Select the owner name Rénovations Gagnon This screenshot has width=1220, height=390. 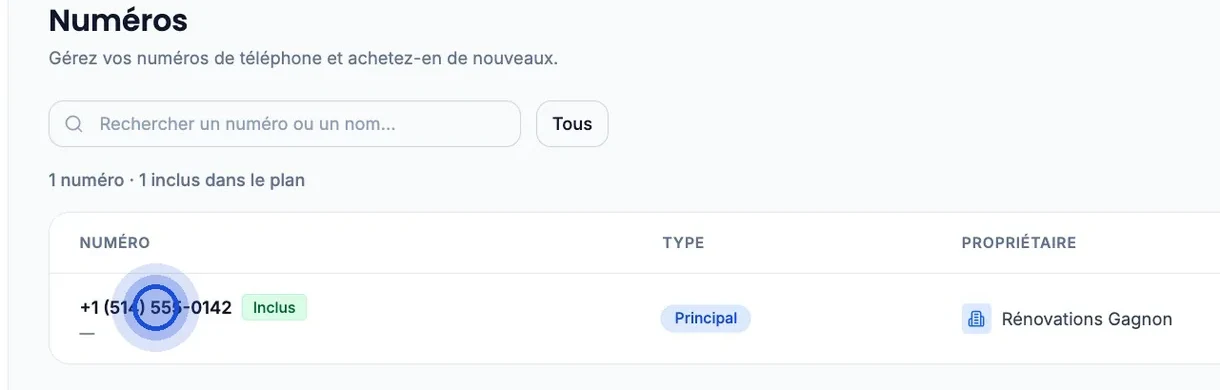pyautogui.click(x=1087, y=319)
